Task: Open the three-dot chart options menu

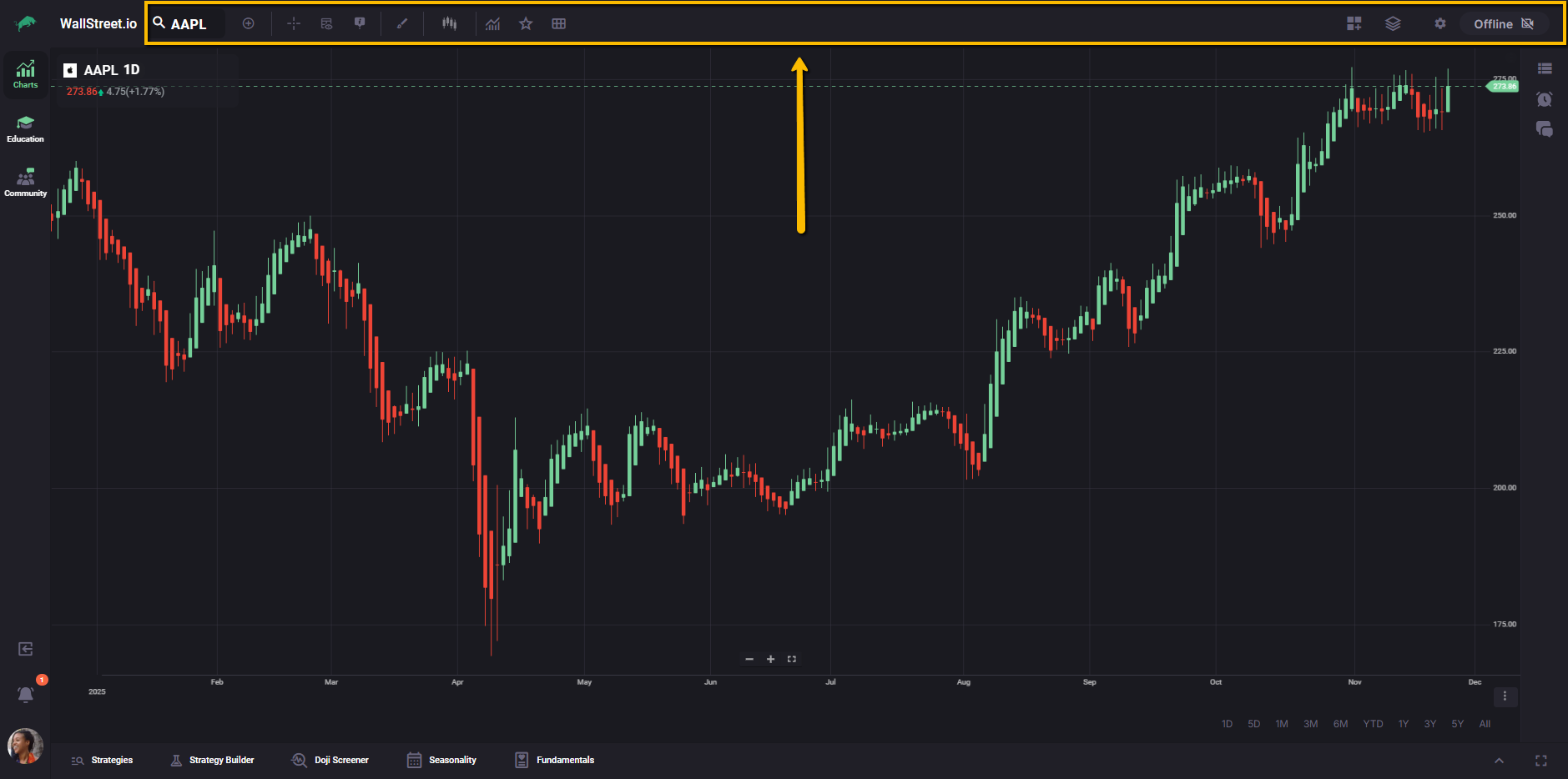Action: tap(1505, 696)
